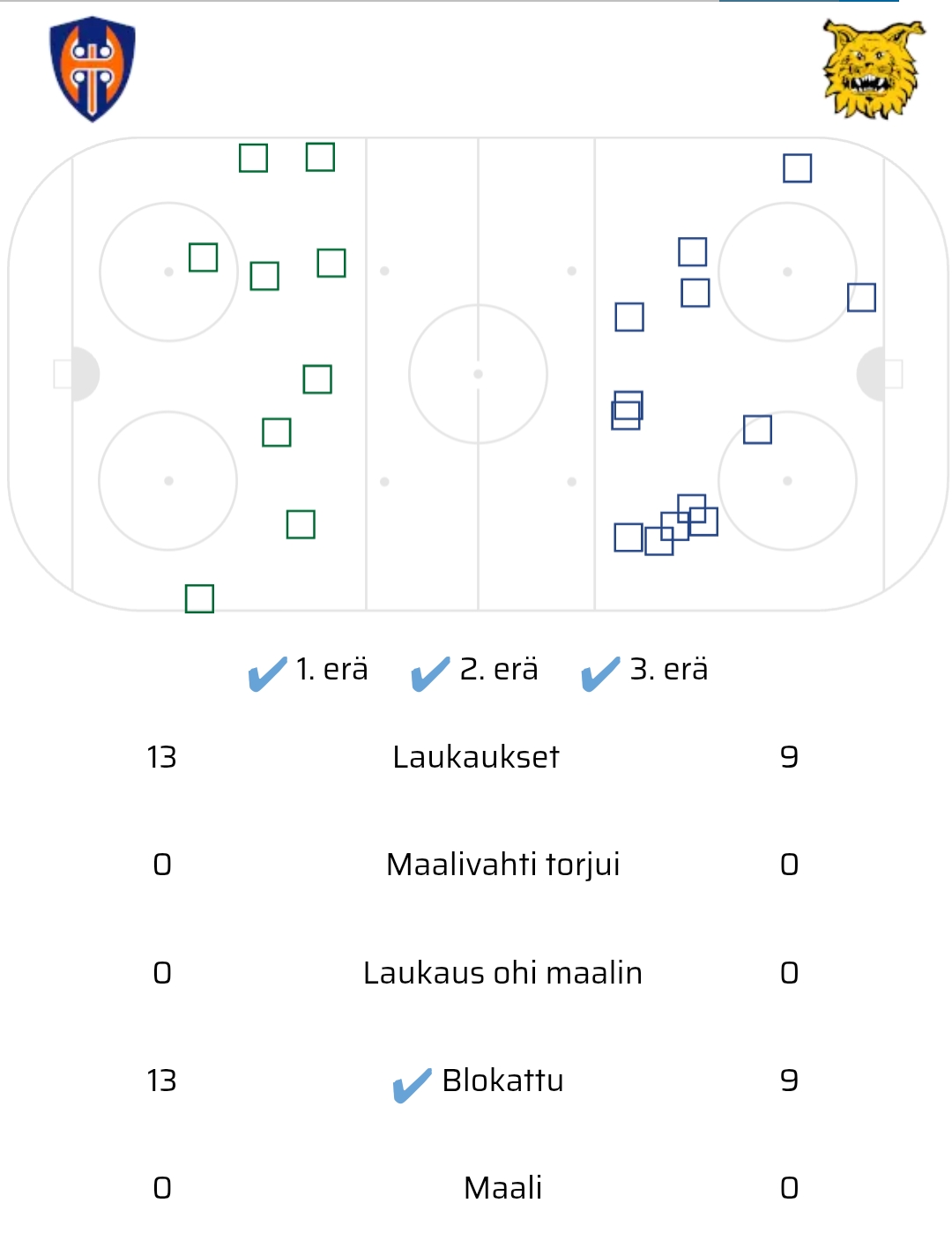Open blue shot marker closest to right goal line
The height and width of the screenshot is (1255, 952).
tap(861, 298)
